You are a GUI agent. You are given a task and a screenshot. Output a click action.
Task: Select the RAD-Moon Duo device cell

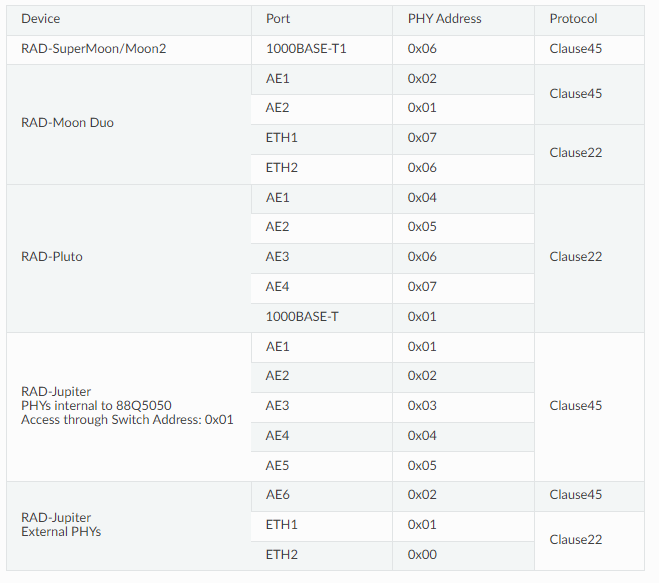pyautogui.click(x=67, y=123)
